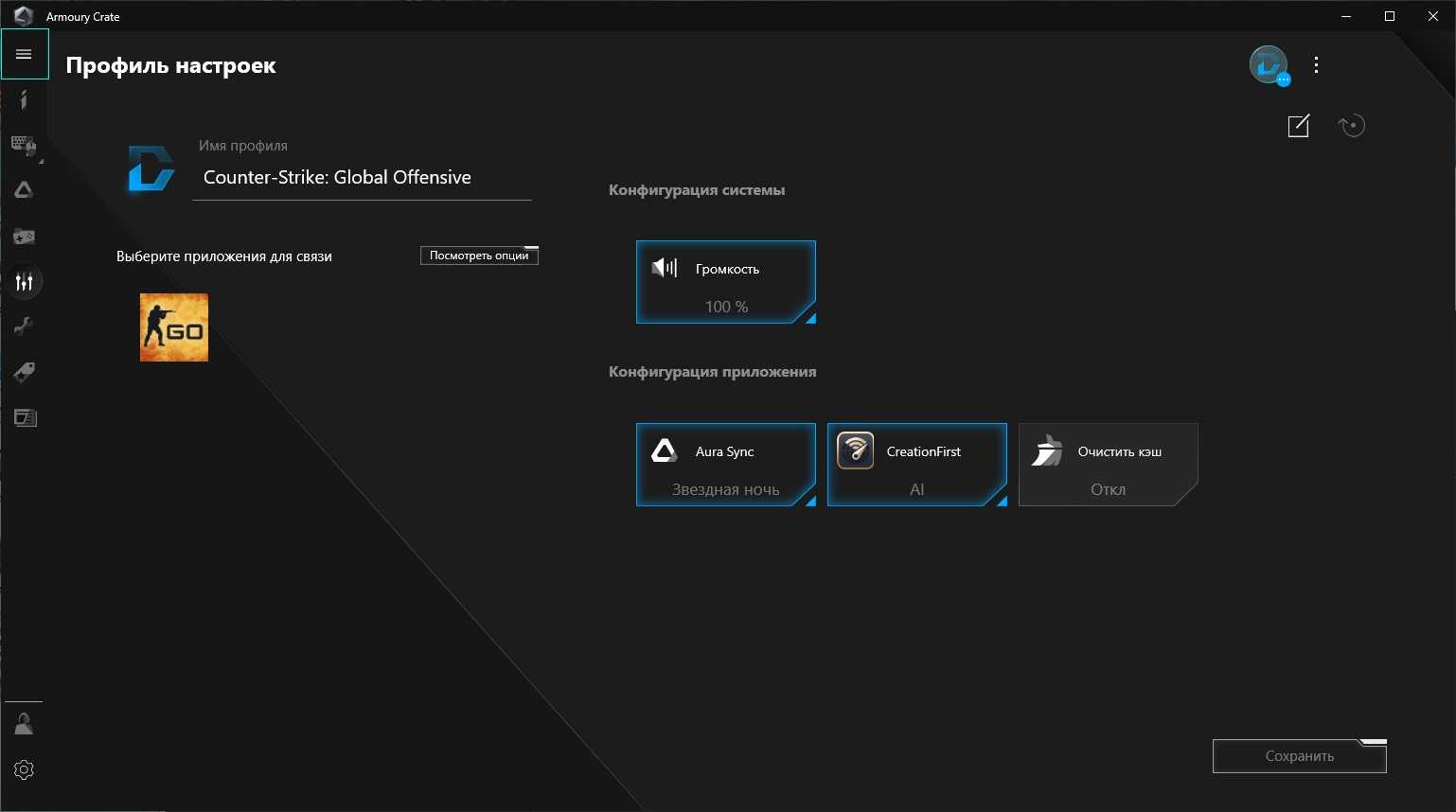Click the edit profile pencil icon

[x=1298, y=126]
